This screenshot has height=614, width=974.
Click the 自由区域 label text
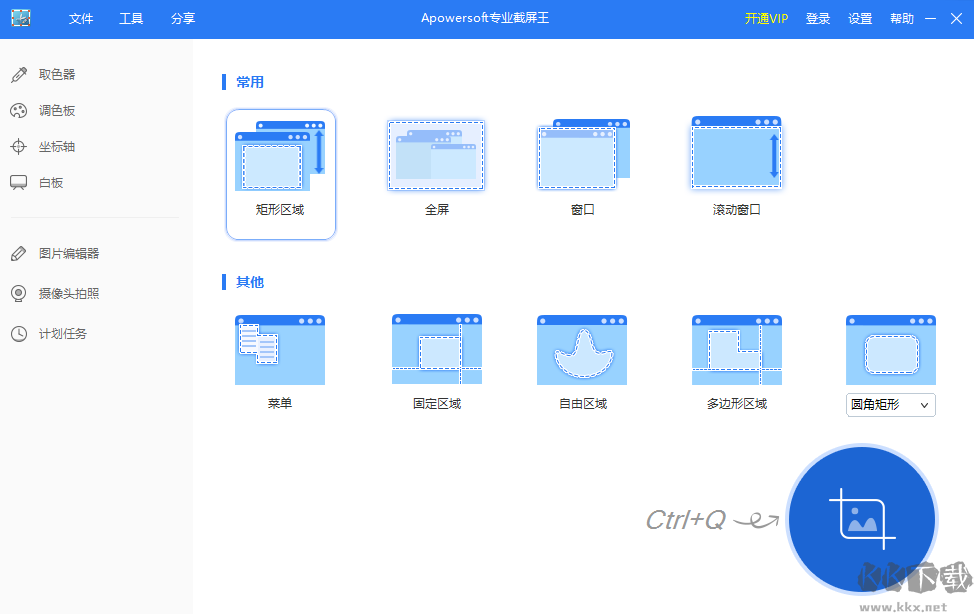point(583,404)
